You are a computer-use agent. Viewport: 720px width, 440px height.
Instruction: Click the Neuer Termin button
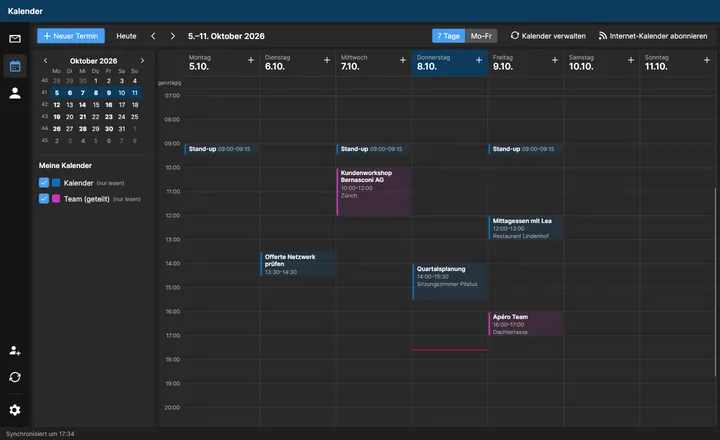(71, 36)
